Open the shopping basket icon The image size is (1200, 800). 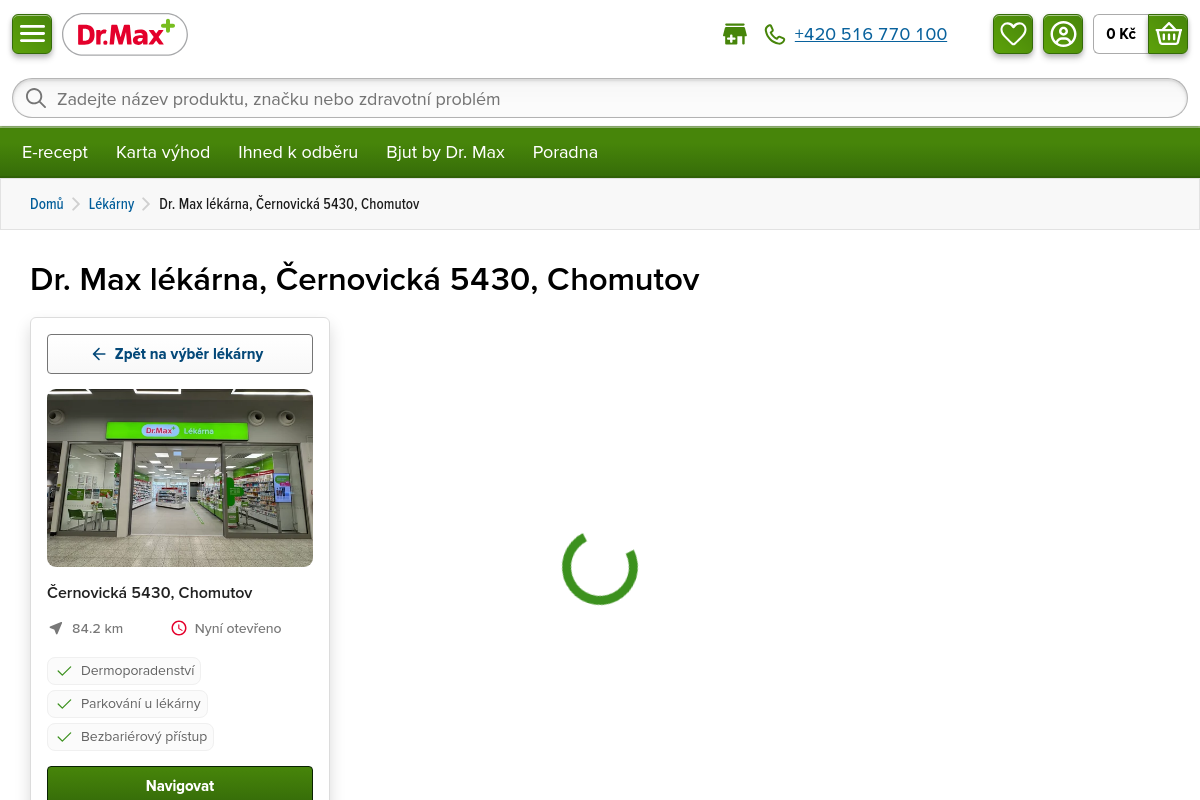tap(1168, 34)
